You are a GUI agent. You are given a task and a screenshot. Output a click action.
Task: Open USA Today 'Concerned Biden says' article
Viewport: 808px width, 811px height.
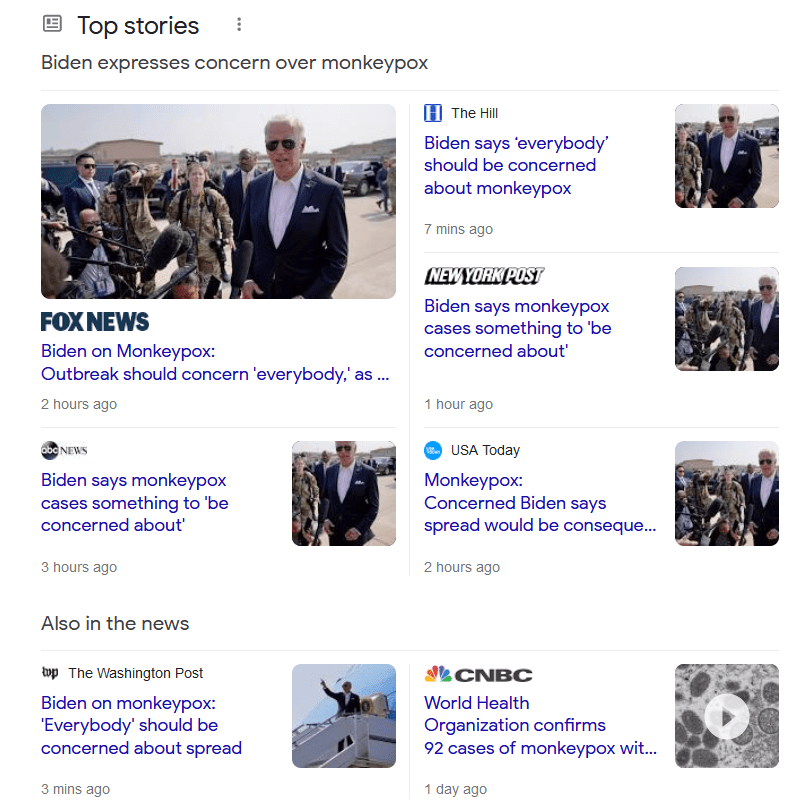(x=539, y=503)
